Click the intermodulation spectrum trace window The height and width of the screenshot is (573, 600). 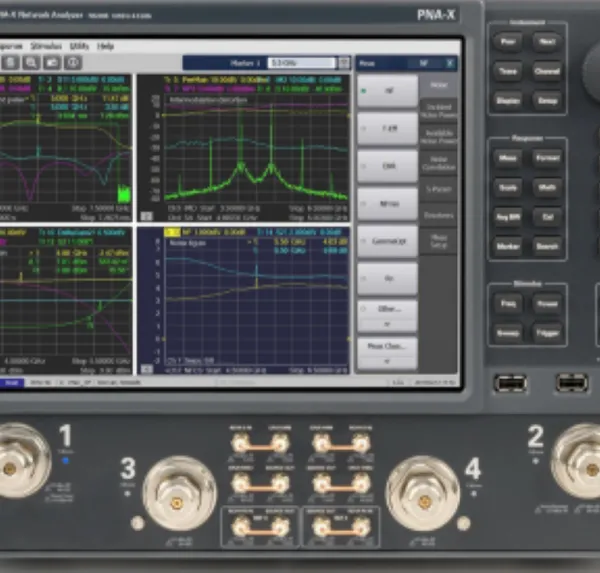tap(243, 148)
